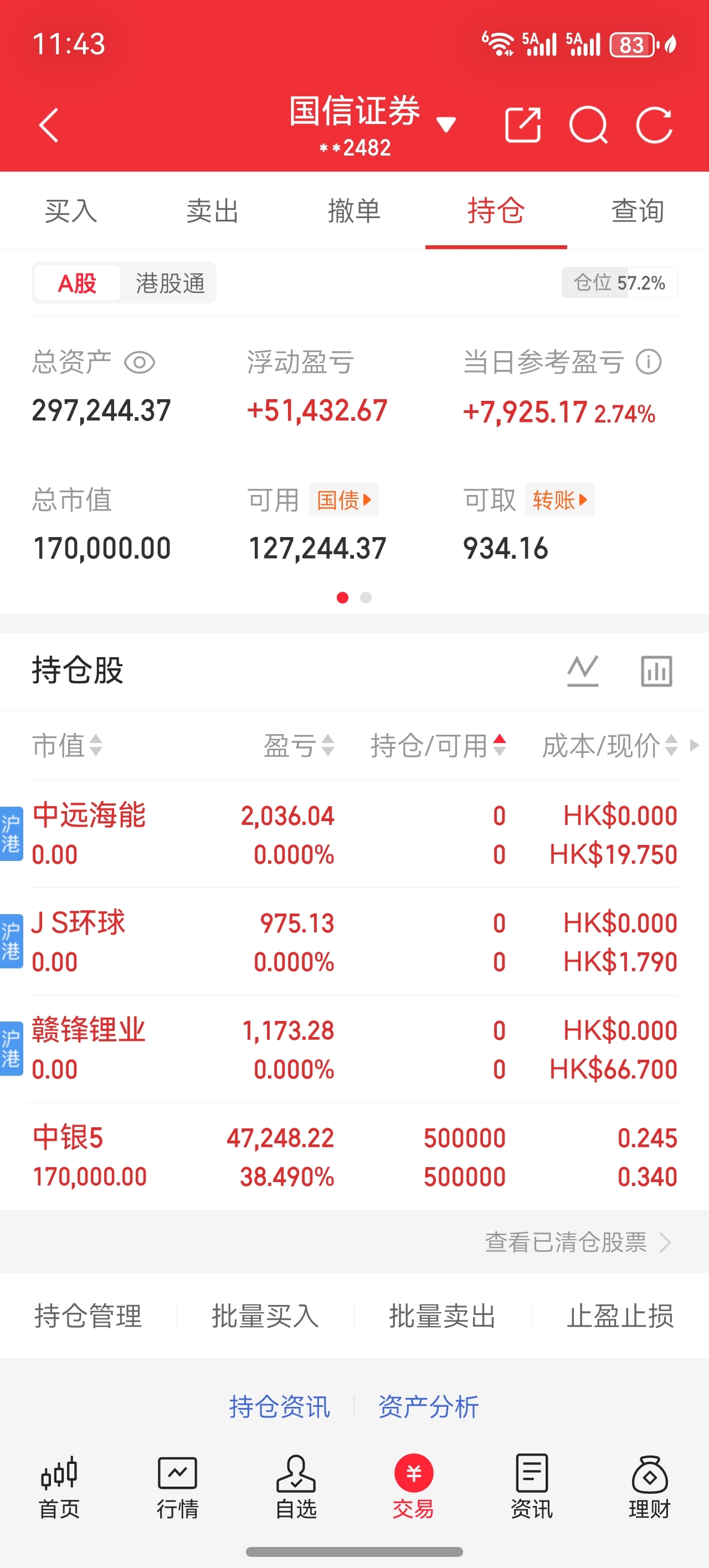Open the 中银5 holding row
The width and height of the screenshot is (709, 1568).
[354, 1157]
